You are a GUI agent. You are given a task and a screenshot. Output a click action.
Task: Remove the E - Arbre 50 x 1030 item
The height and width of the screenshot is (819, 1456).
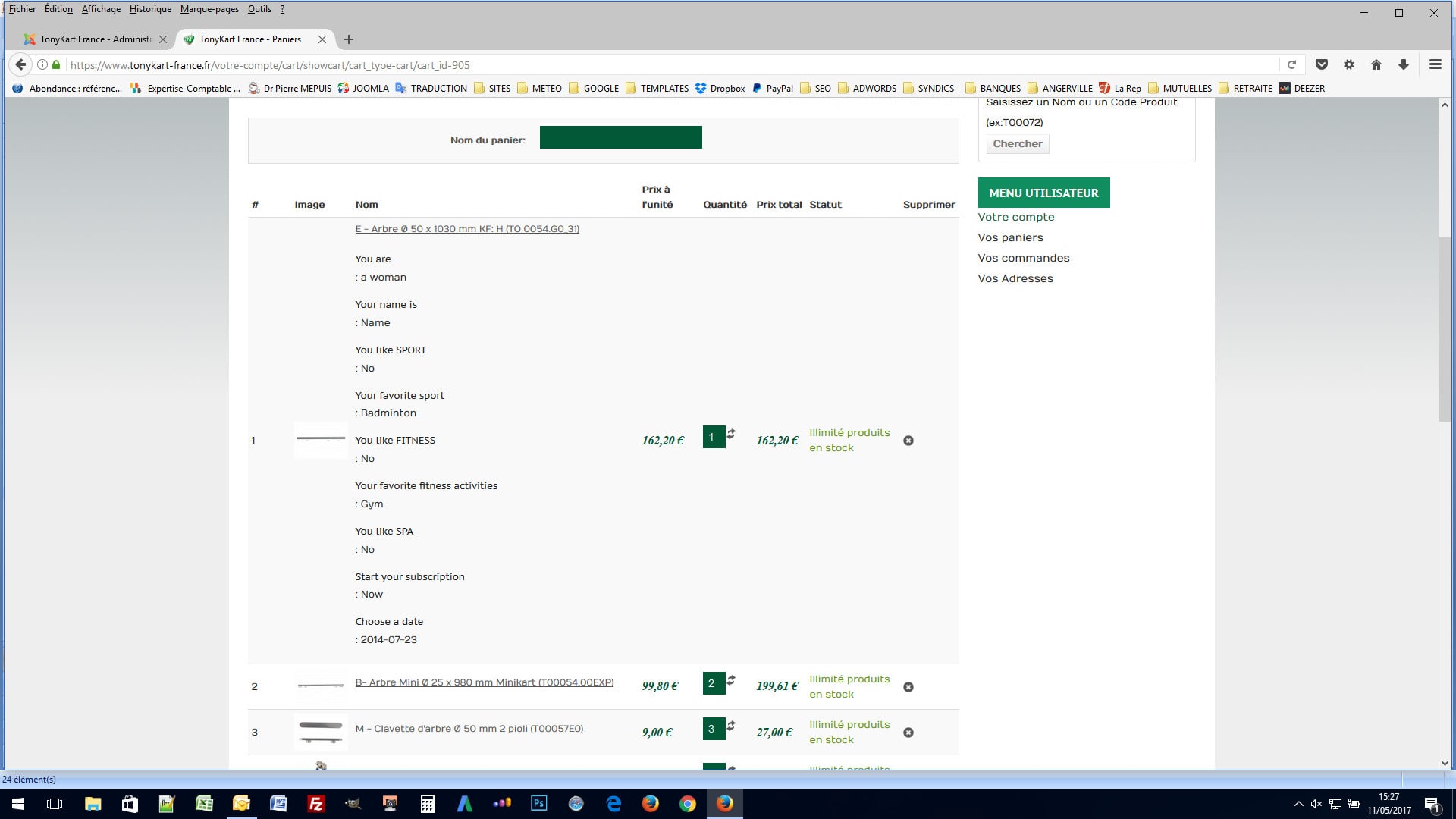click(908, 441)
